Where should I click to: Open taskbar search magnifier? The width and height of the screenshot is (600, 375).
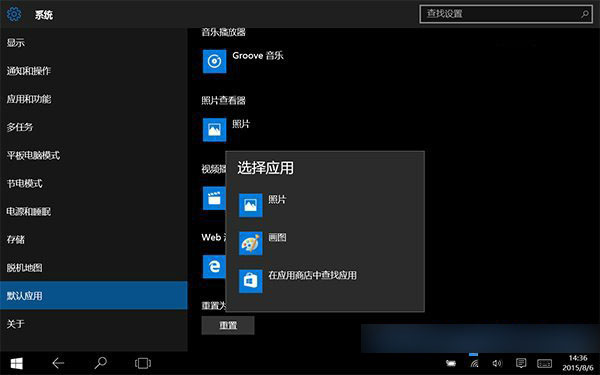pos(100,363)
